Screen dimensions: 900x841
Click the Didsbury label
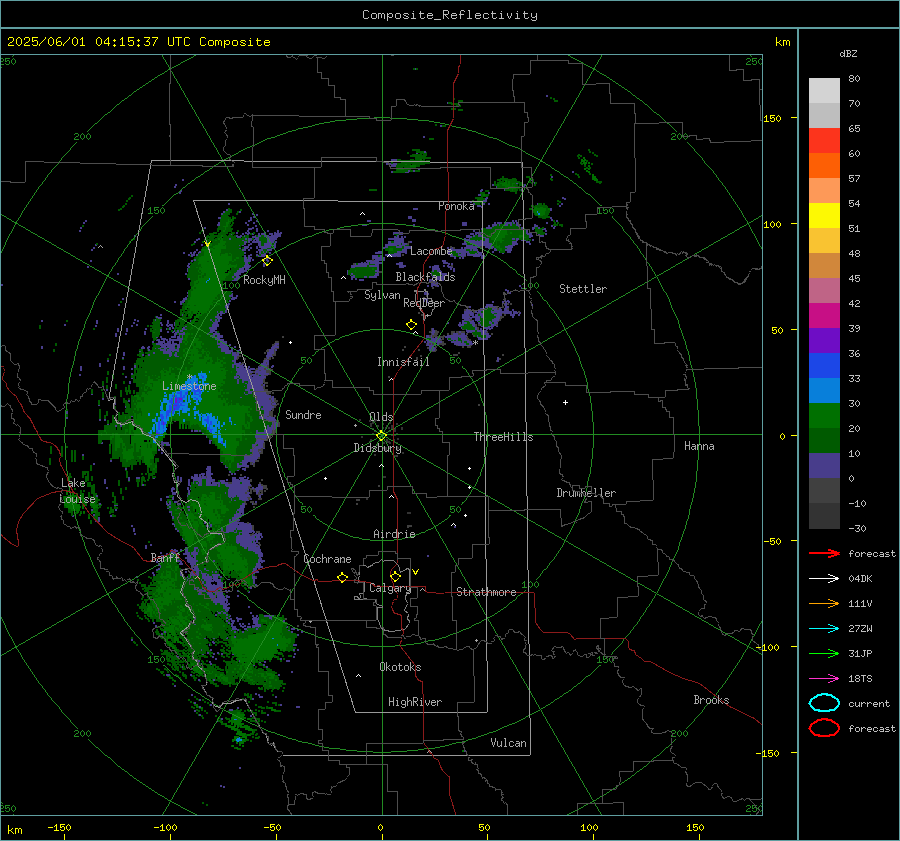pyautogui.click(x=377, y=448)
